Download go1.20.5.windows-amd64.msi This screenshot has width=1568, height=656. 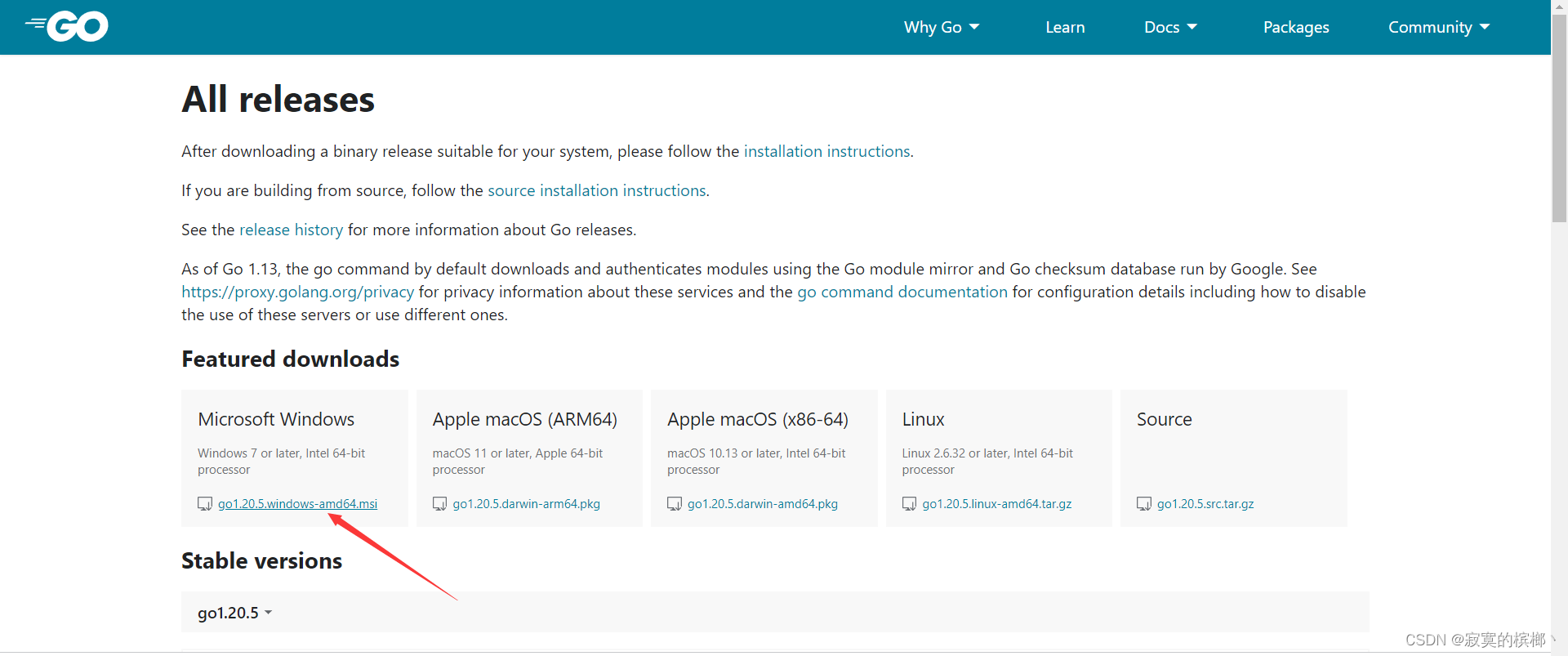click(297, 504)
